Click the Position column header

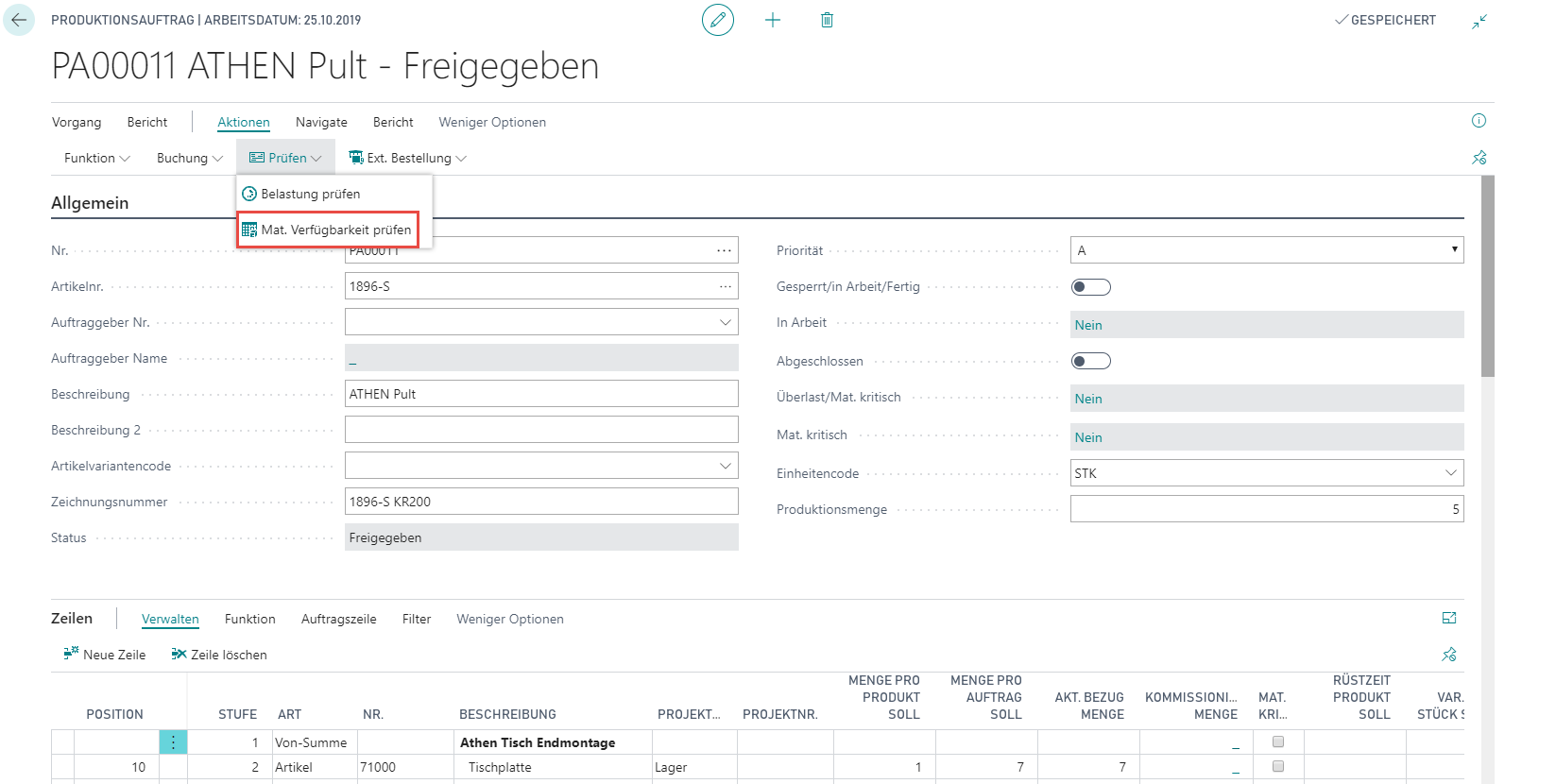(114, 714)
